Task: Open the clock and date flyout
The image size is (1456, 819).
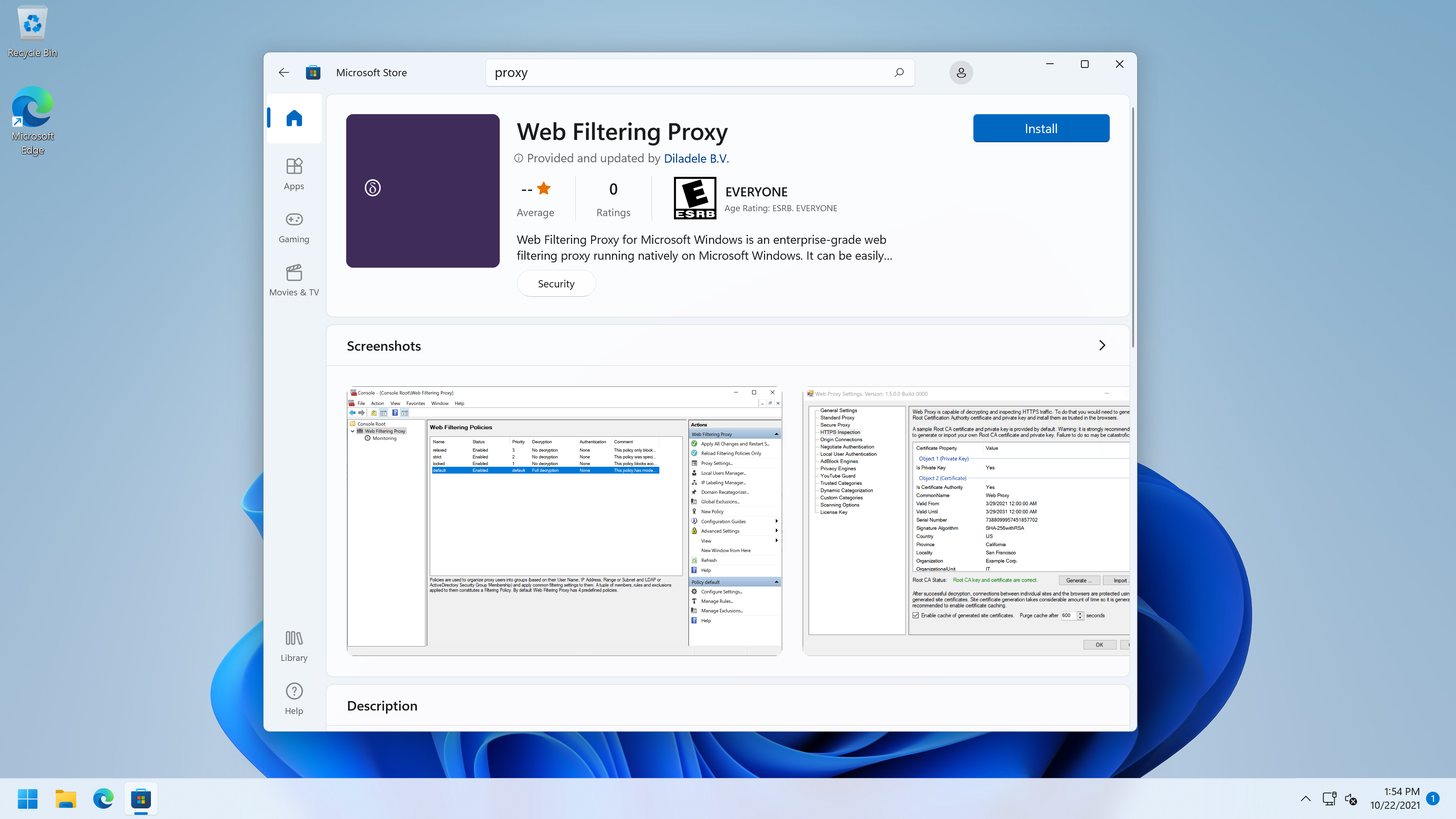Action: (1395, 798)
